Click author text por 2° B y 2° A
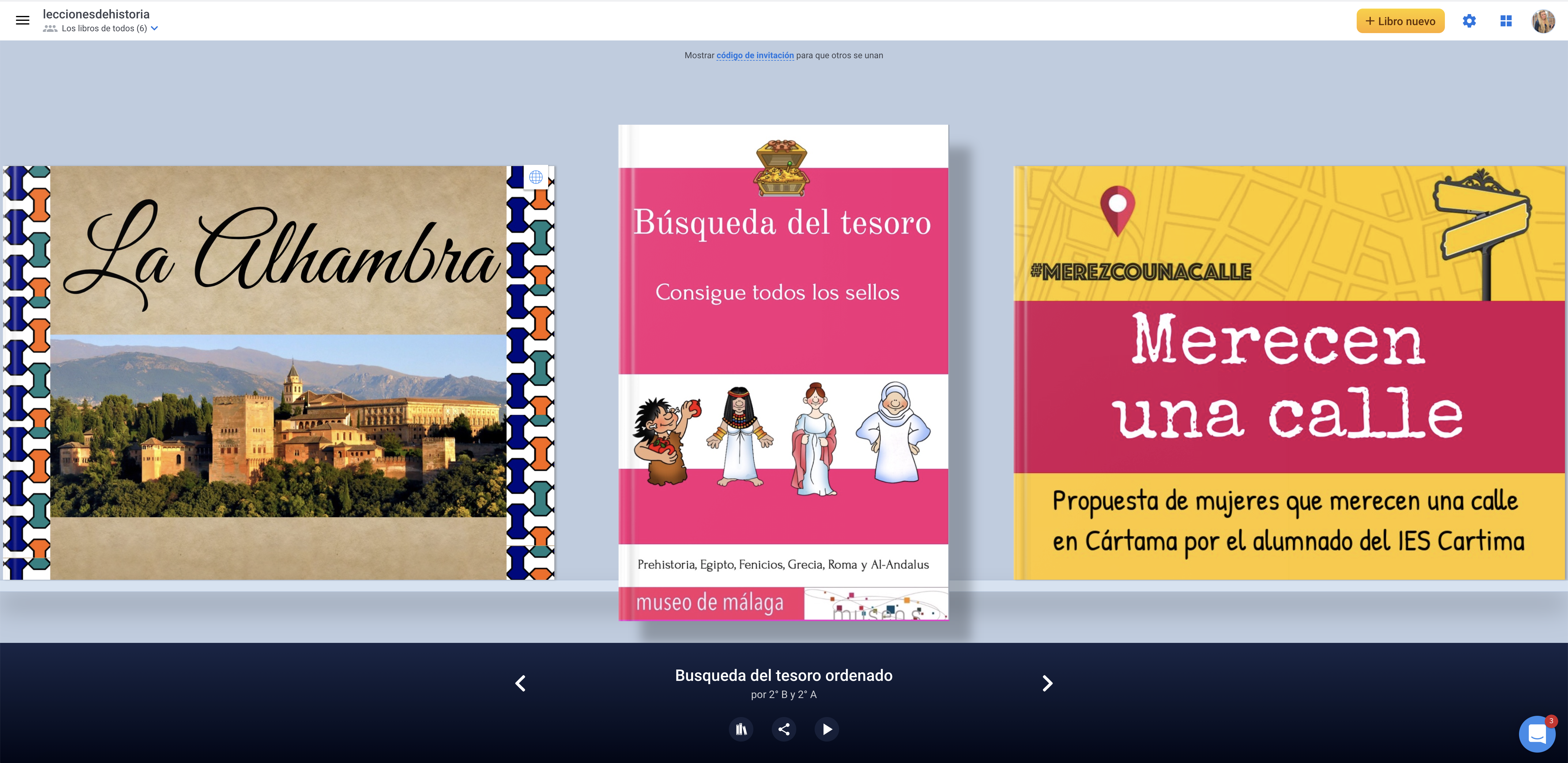The height and width of the screenshot is (763, 1568). [783, 695]
